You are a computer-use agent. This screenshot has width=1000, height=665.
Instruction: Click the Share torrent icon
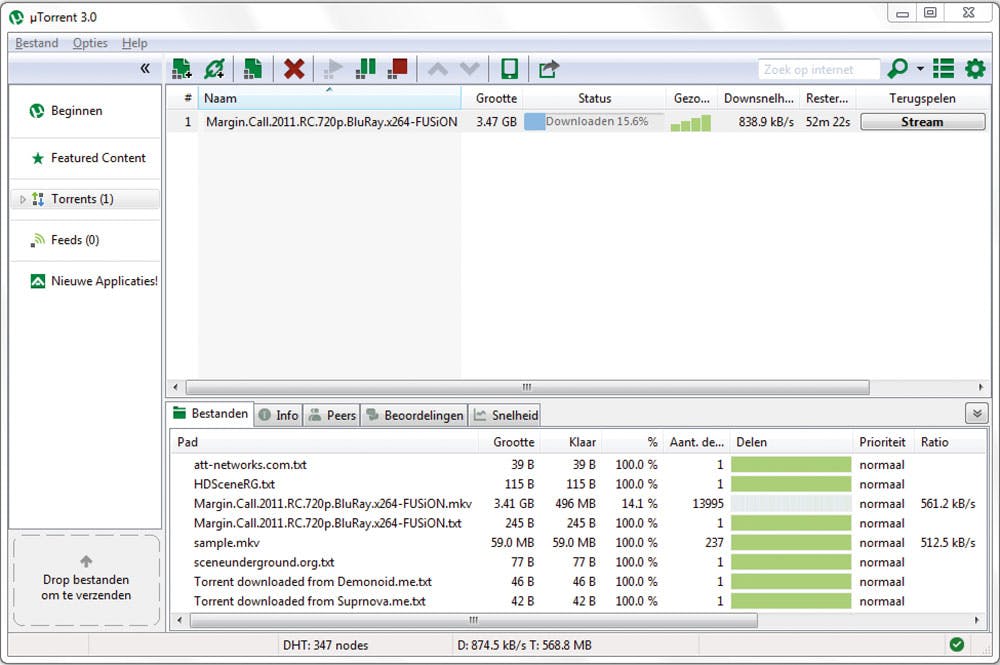[548, 69]
